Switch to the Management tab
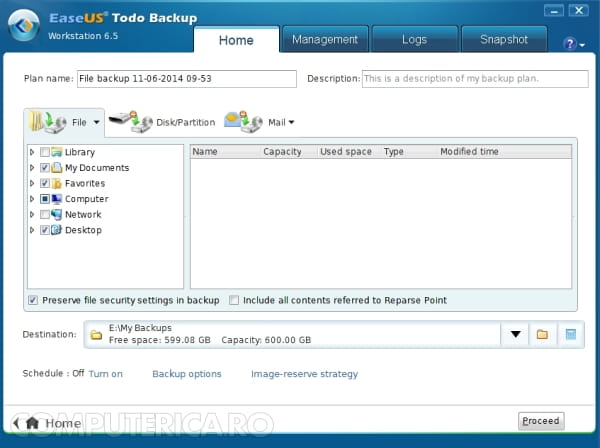The image size is (600, 448). (x=324, y=39)
